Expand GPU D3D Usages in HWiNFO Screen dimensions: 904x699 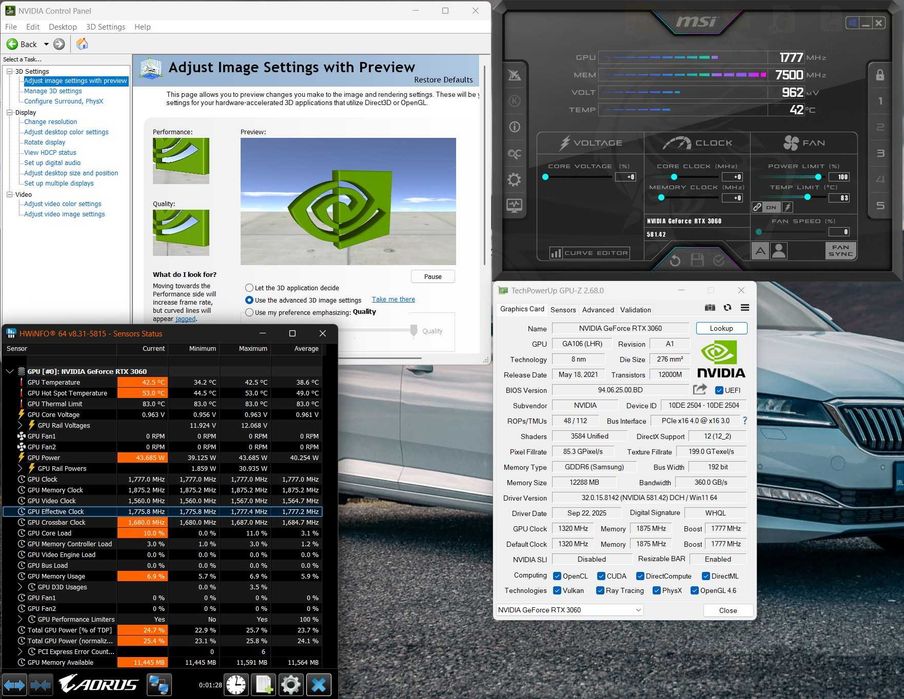coord(21,587)
